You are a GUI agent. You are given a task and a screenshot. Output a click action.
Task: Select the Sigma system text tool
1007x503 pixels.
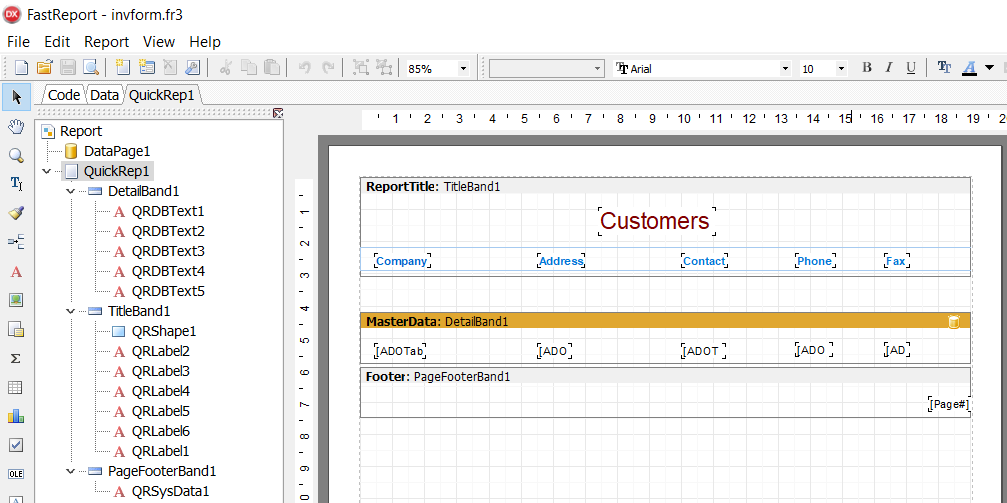pyautogui.click(x=16, y=358)
